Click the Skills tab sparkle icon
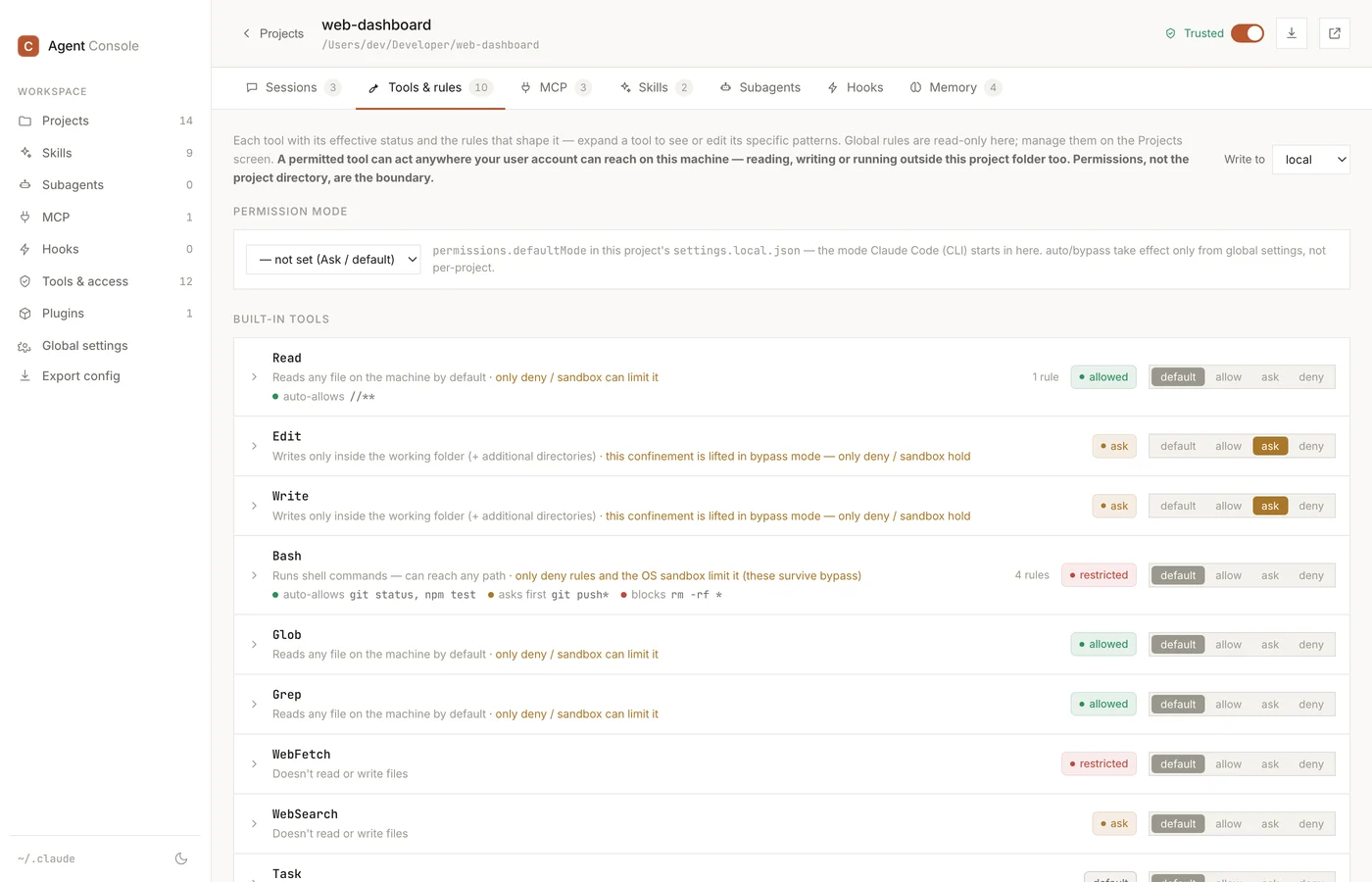The width and height of the screenshot is (1372, 882). tap(625, 87)
